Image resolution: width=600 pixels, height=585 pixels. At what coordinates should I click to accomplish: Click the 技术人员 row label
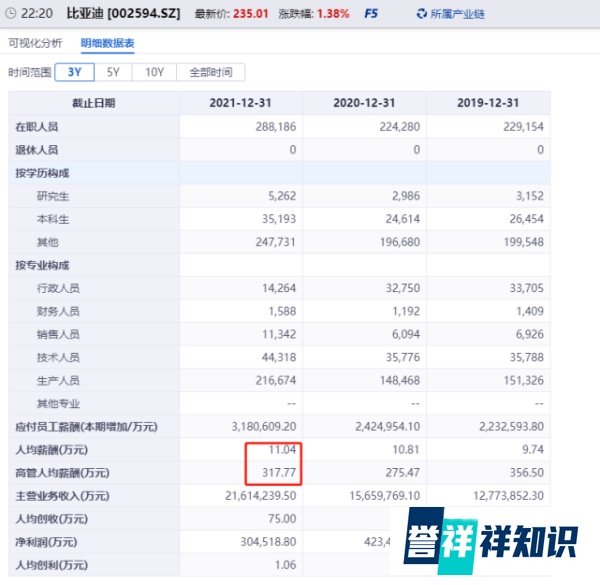[x=58, y=357]
